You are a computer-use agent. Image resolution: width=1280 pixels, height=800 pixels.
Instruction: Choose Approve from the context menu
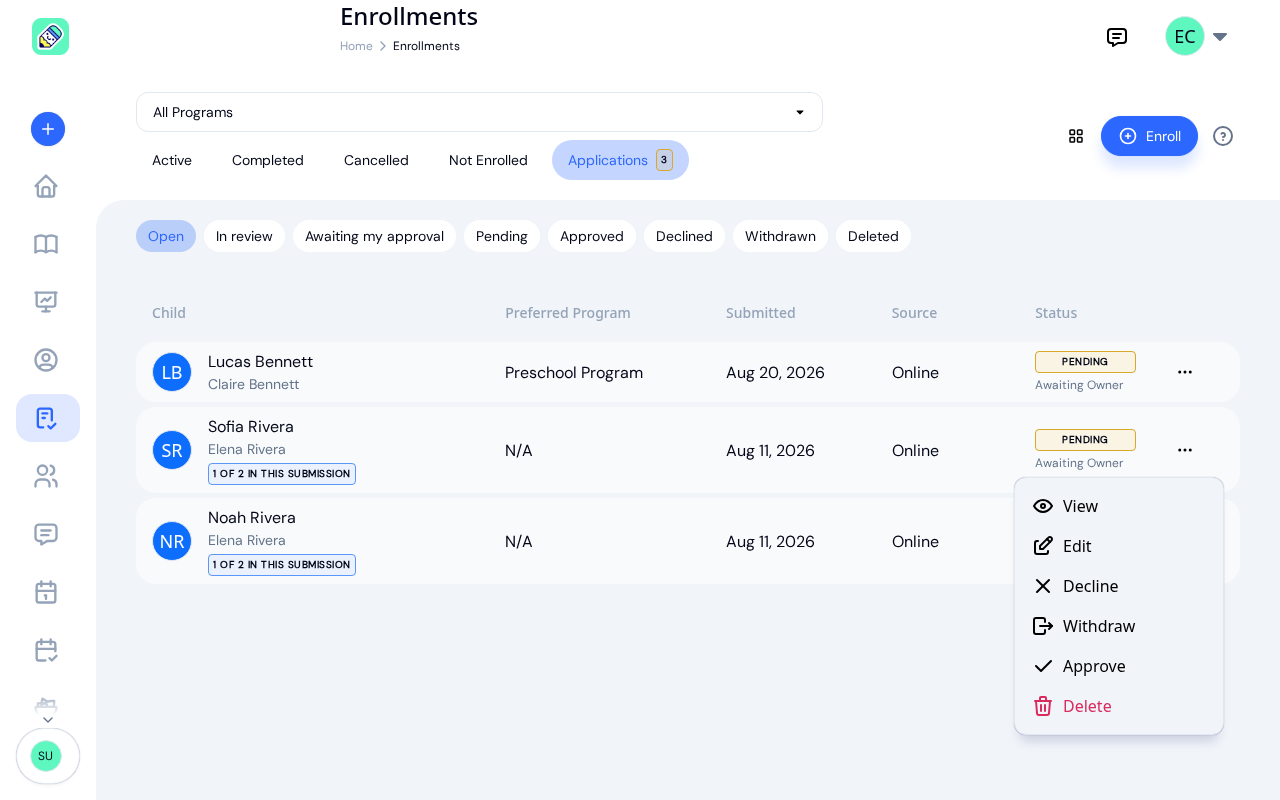tap(1119, 666)
